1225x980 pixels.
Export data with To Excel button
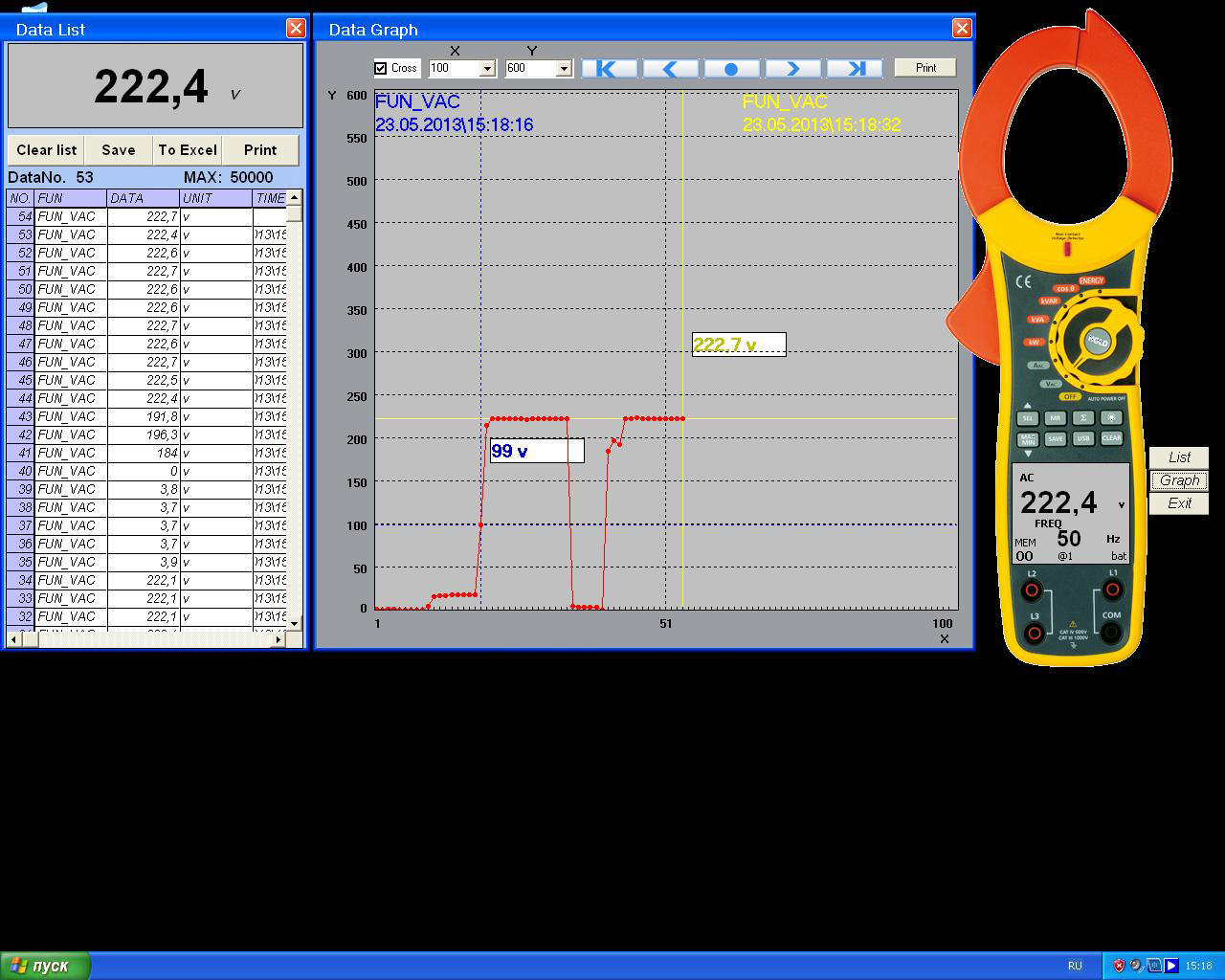pos(188,150)
